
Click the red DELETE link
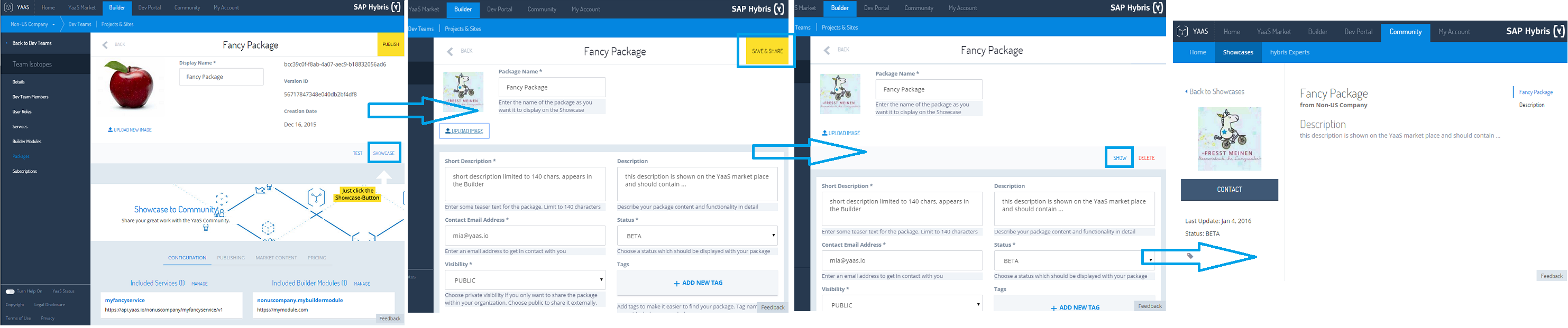coord(1147,158)
